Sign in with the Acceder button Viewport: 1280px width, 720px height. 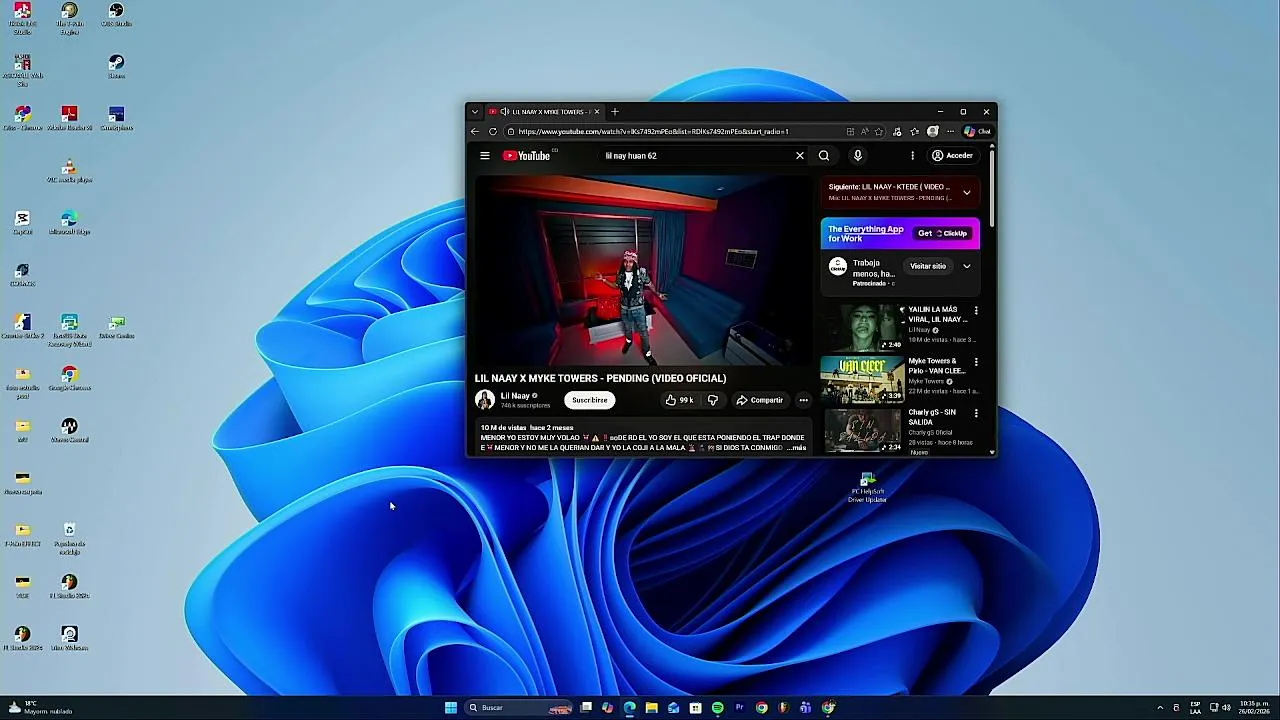[x=952, y=156]
